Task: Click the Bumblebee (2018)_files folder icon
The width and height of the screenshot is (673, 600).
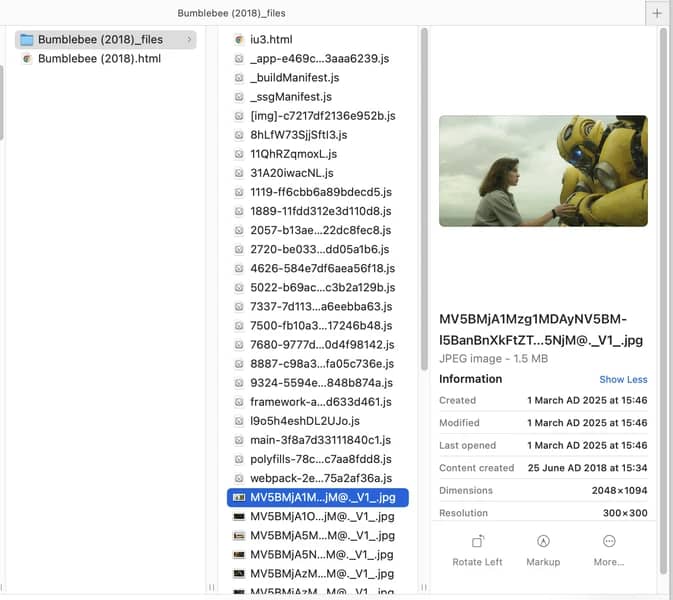Action: 27,39
